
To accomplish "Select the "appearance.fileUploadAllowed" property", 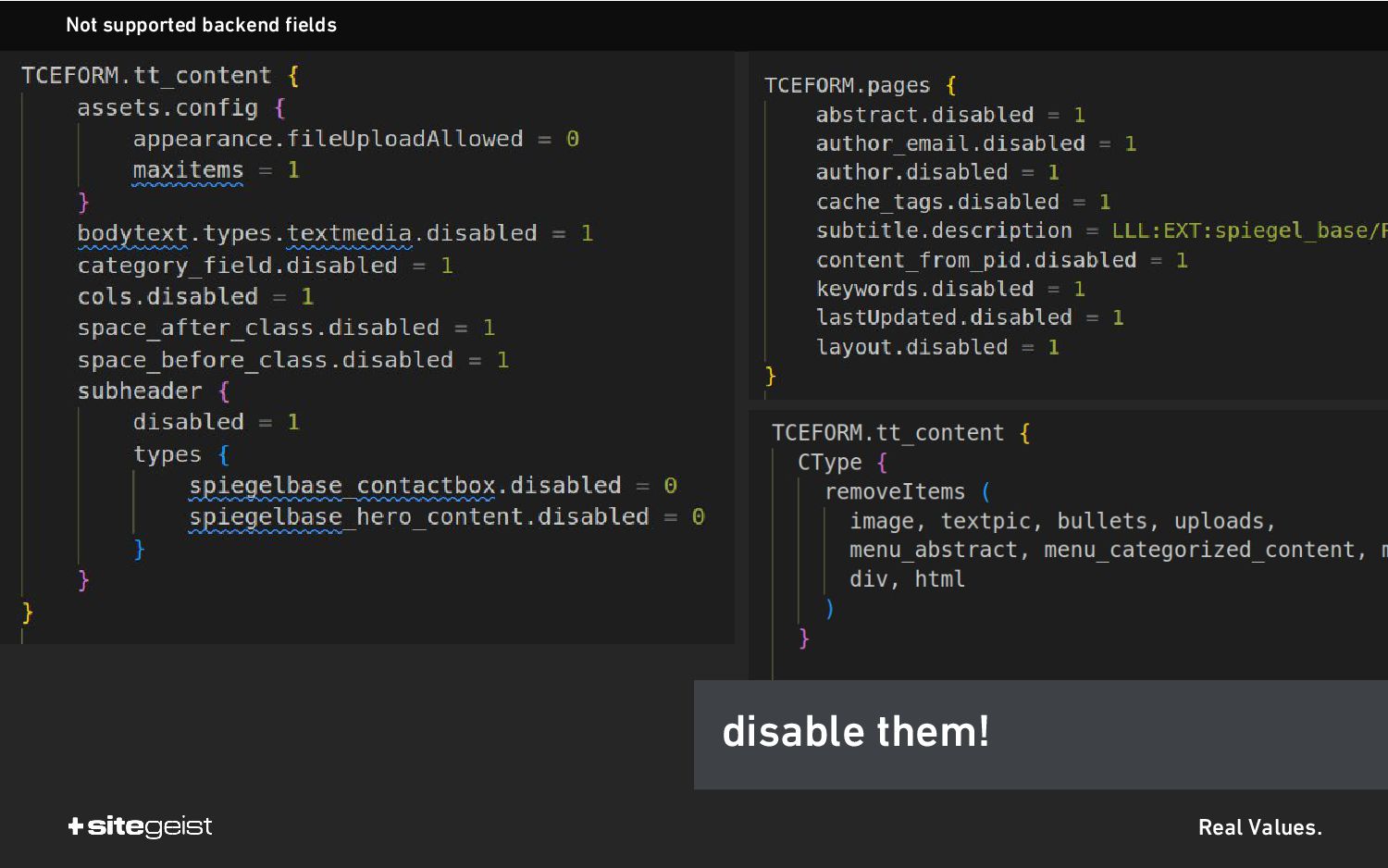I will (328, 139).
